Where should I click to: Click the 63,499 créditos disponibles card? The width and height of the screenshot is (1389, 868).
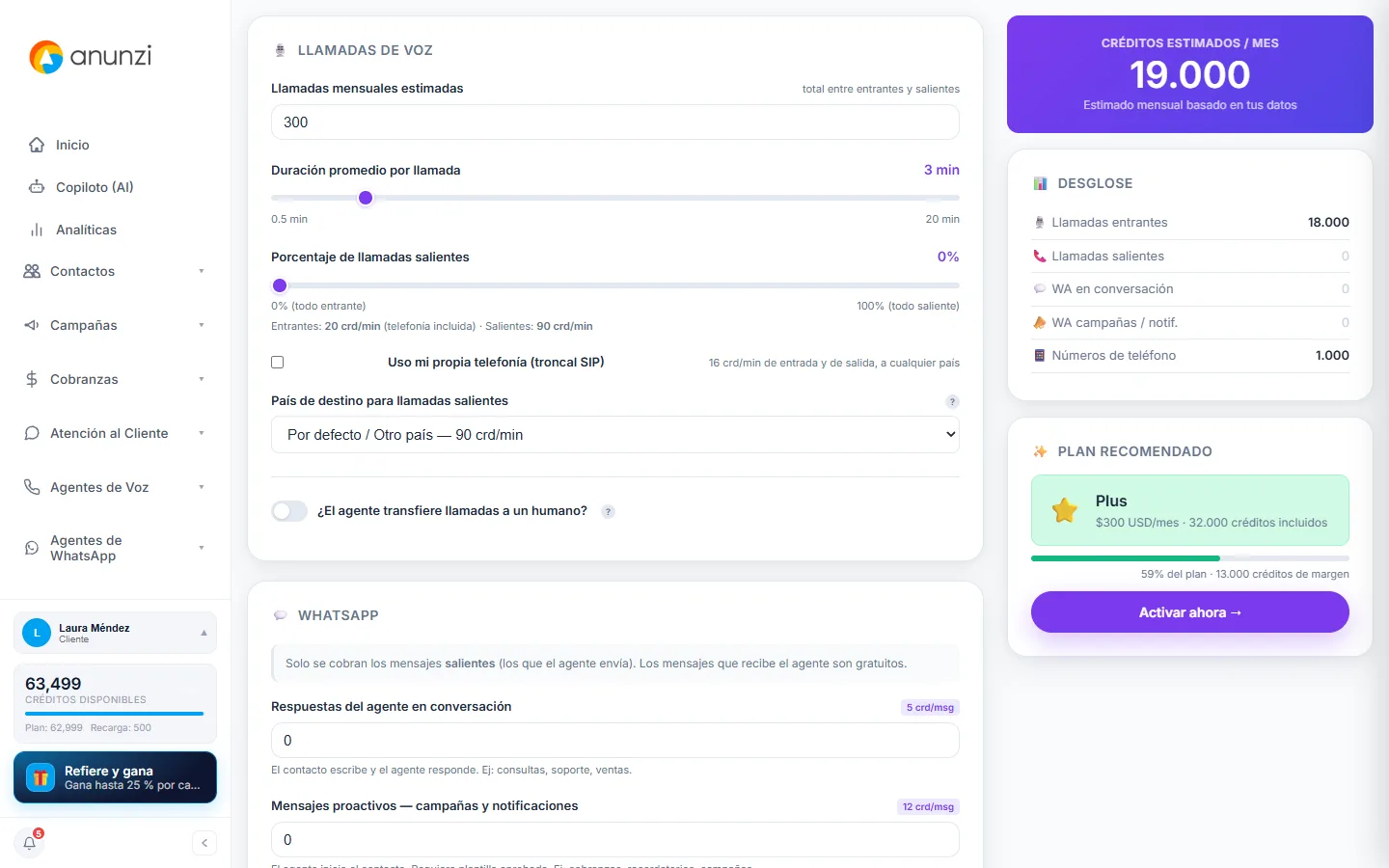coord(115,703)
